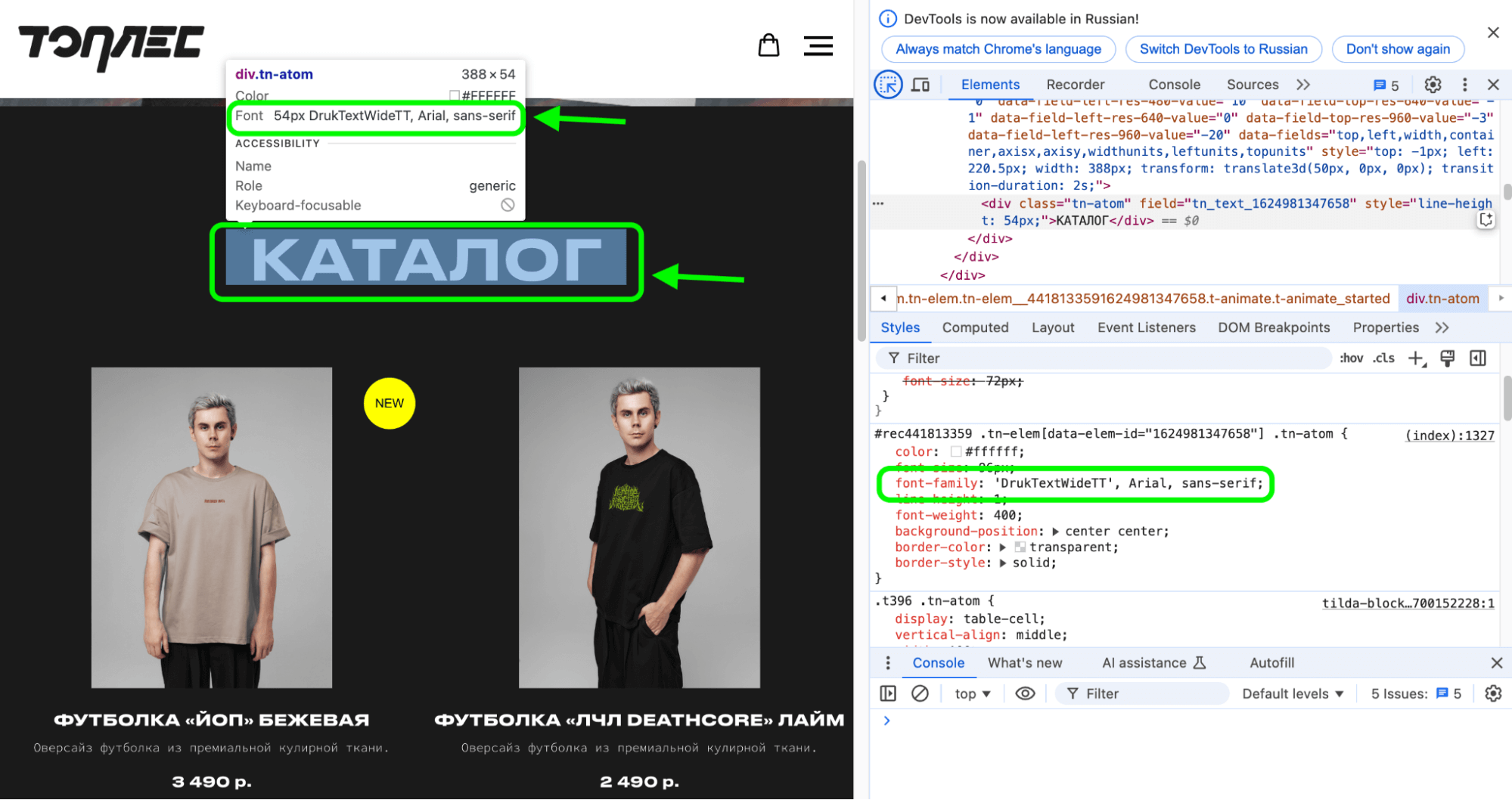Open the shopping bag cart icon
The image size is (1512, 800).
768,45
